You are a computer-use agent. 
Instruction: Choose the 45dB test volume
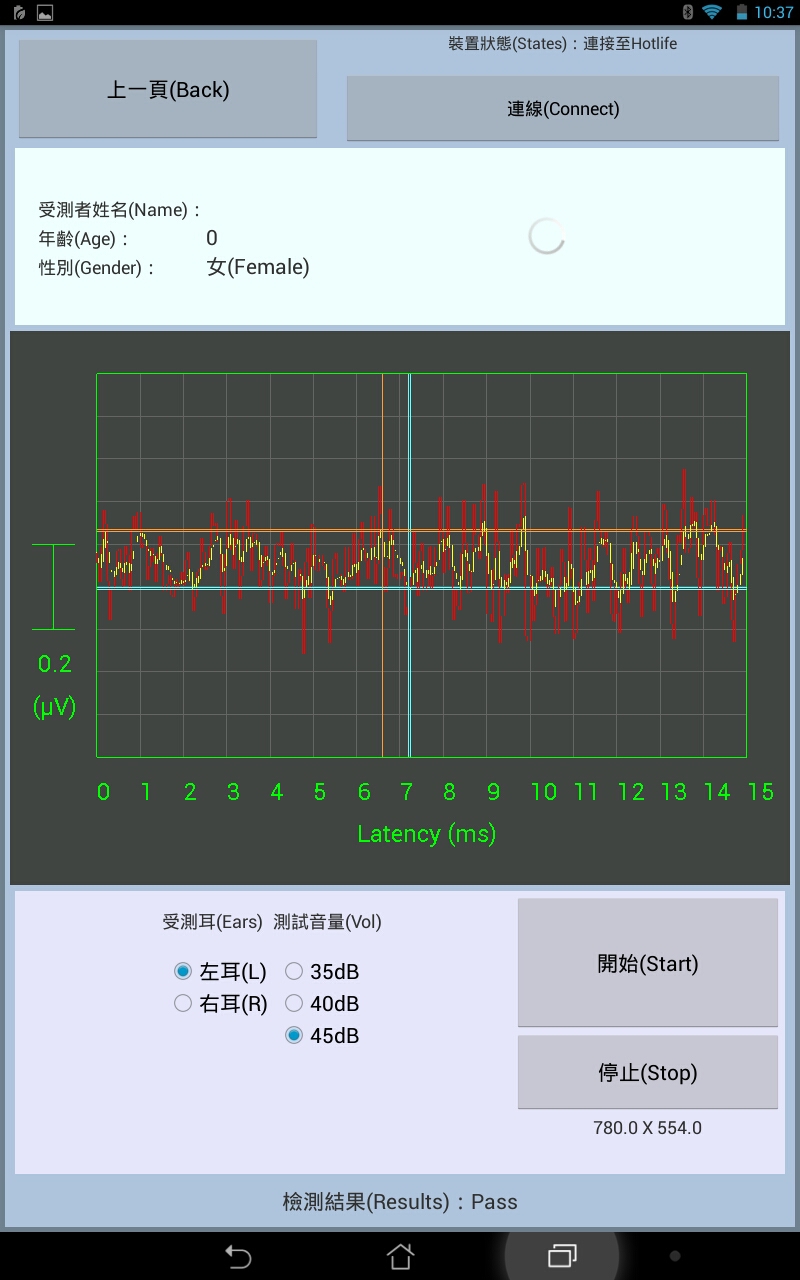pos(322,1036)
